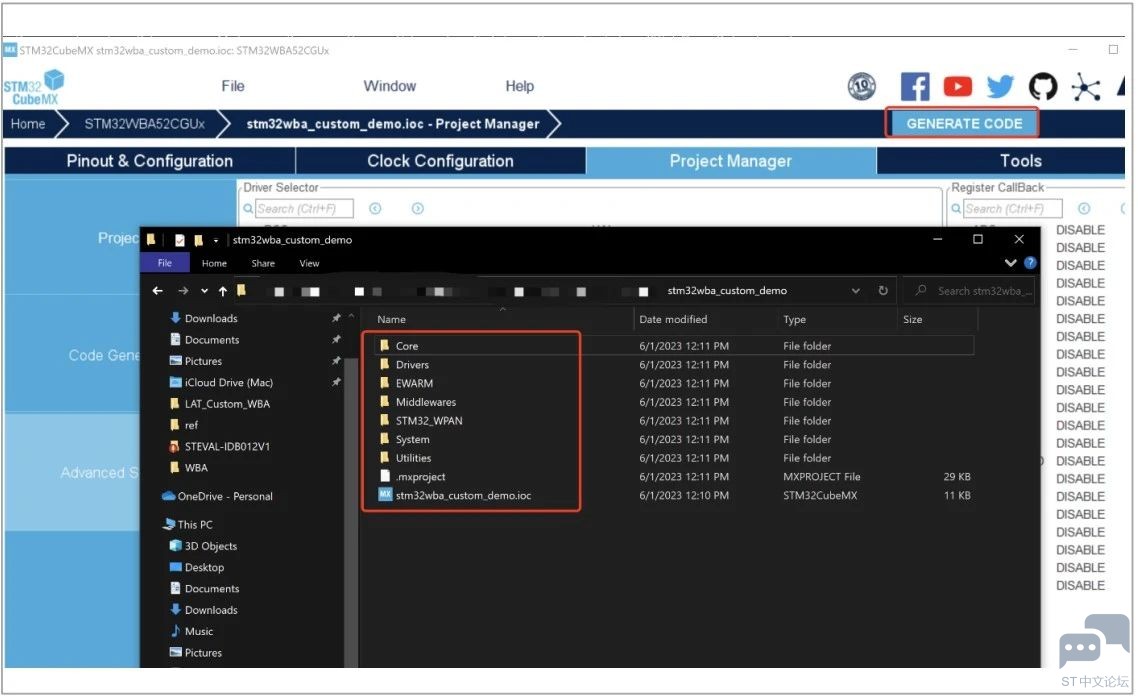Open the address bar history dropdown
This screenshot has width=1138, height=697.
pyautogui.click(x=856, y=291)
